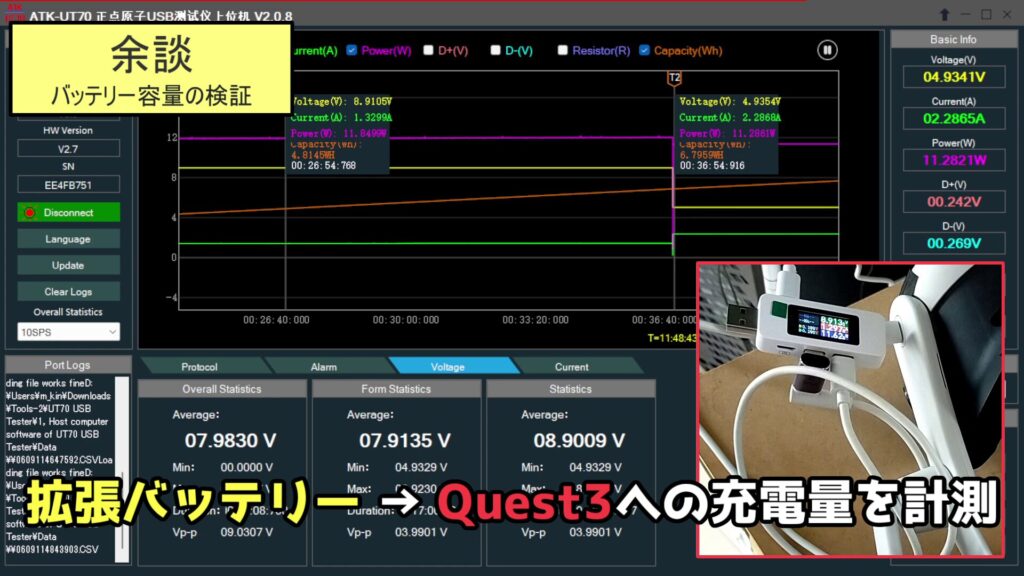Switch to the Protocol tab

click(x=199, y=366)
